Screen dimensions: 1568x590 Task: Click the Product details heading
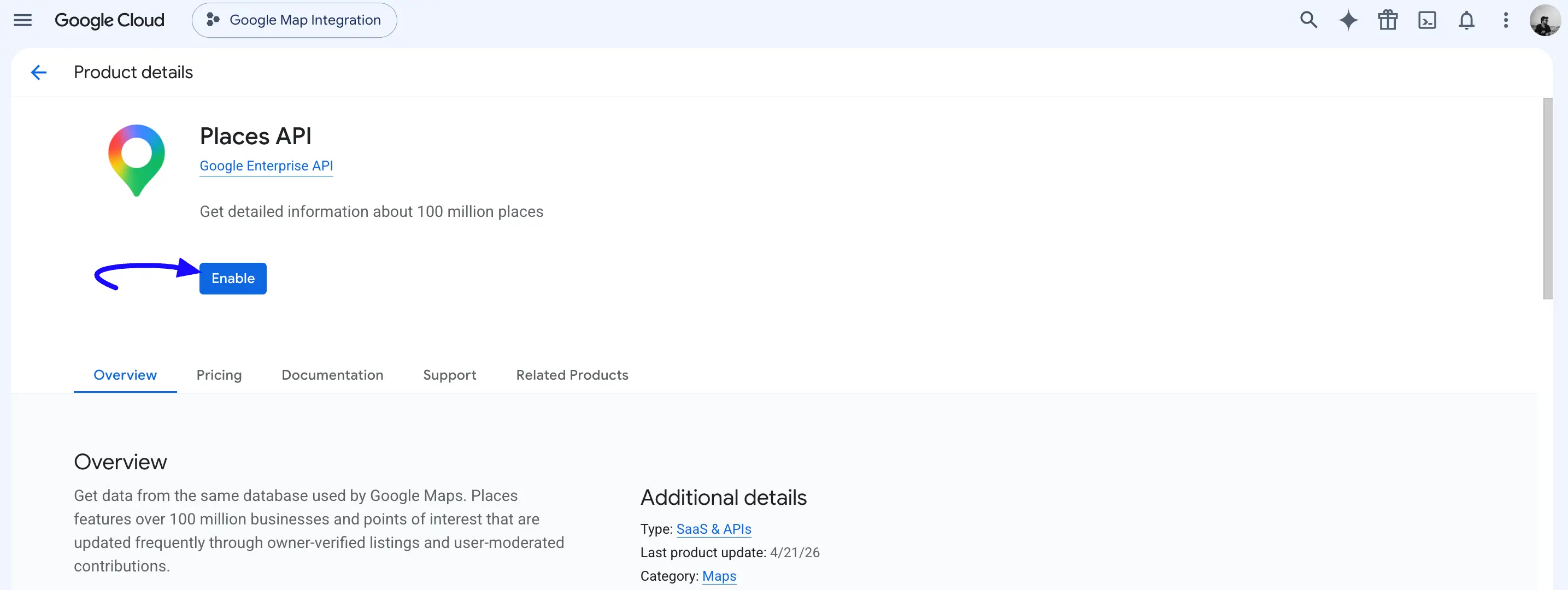coord(133,72)
